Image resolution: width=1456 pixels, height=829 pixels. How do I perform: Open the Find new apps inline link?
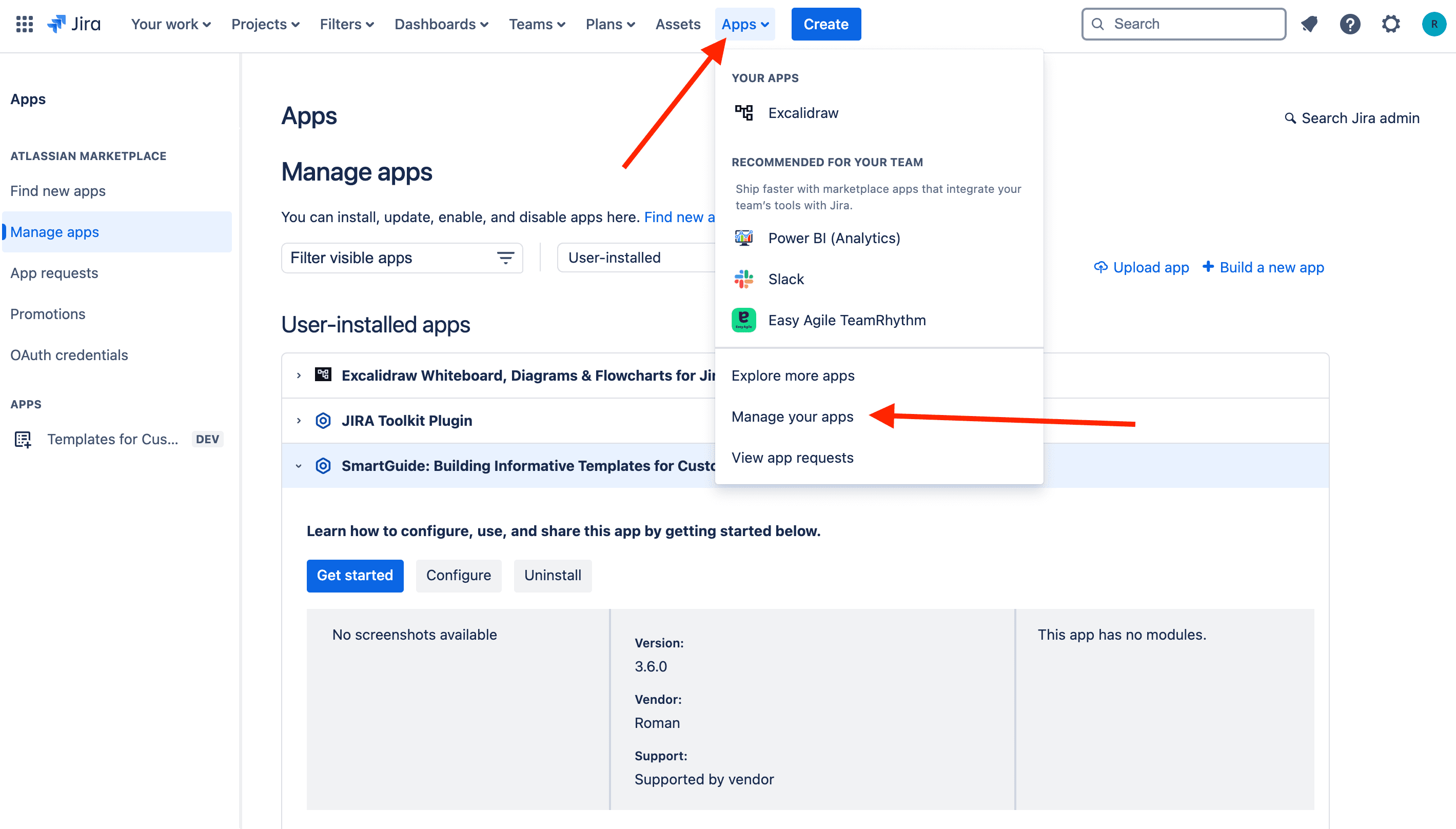point(679,217)
